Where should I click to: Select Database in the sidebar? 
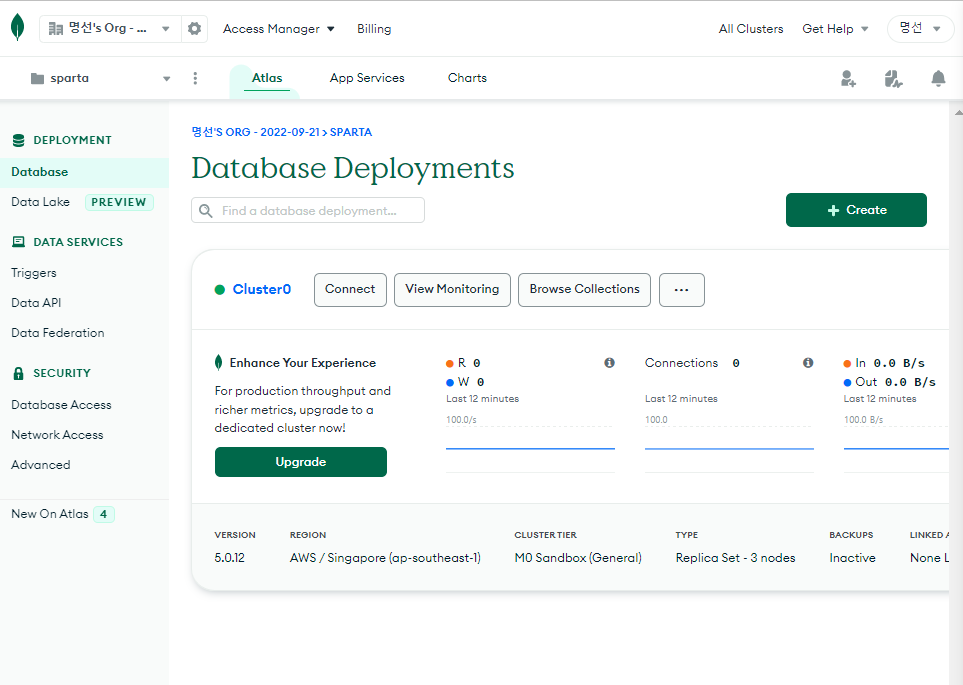84,173
